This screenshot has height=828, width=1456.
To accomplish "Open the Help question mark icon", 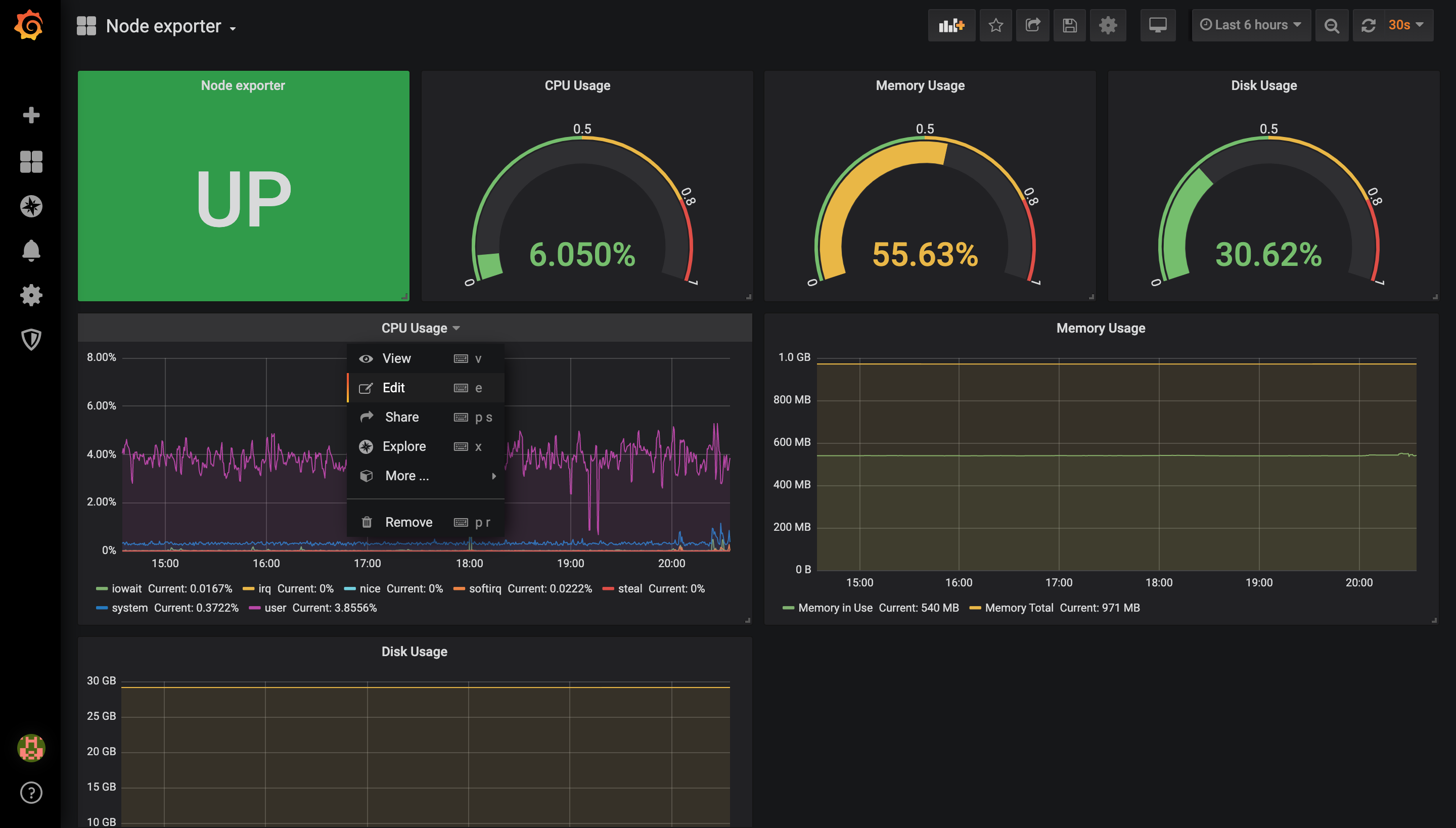I will 31,792.
